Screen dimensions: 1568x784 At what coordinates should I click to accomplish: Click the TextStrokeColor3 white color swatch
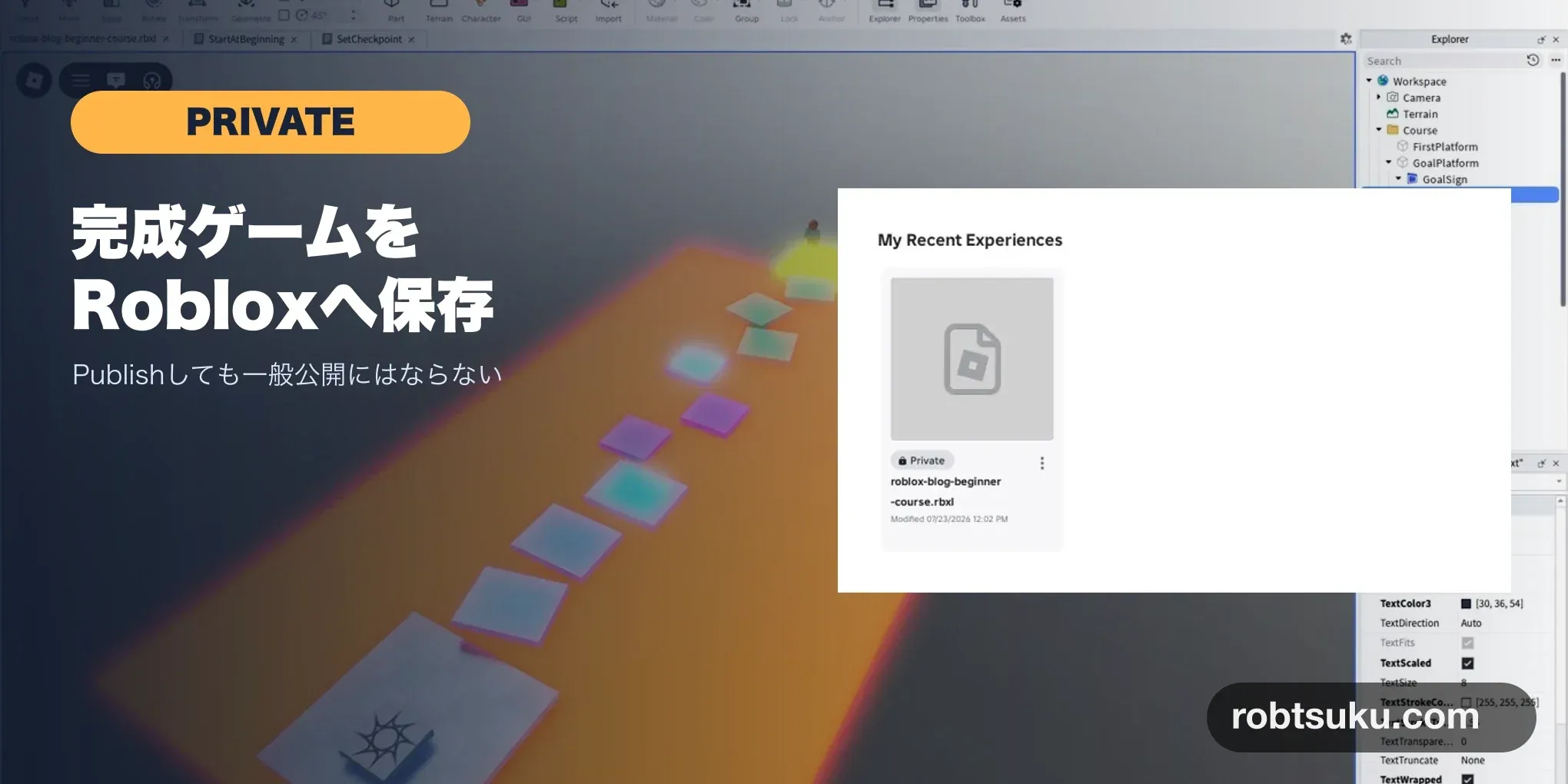point(1466,702)
